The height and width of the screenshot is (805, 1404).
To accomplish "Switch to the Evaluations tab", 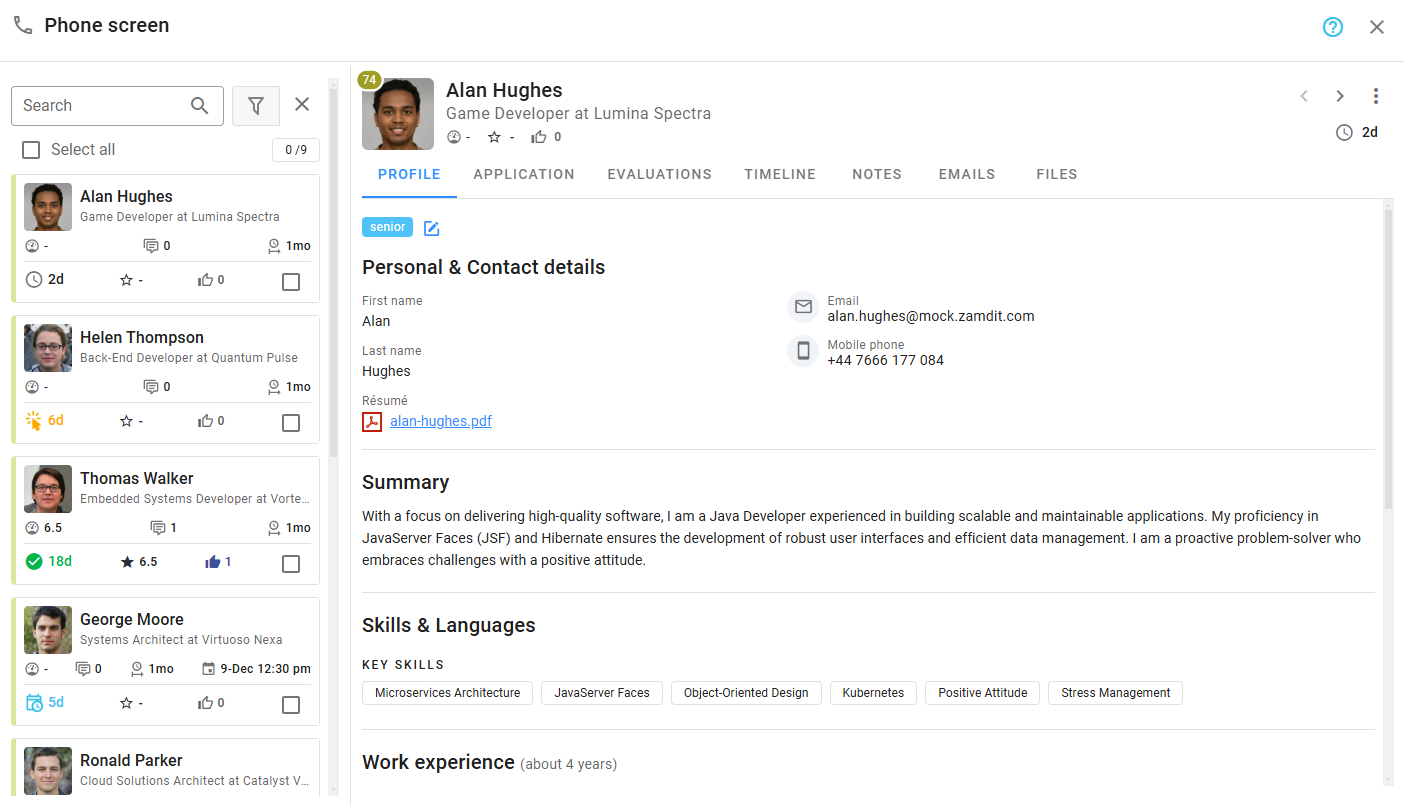I will 659,174.
